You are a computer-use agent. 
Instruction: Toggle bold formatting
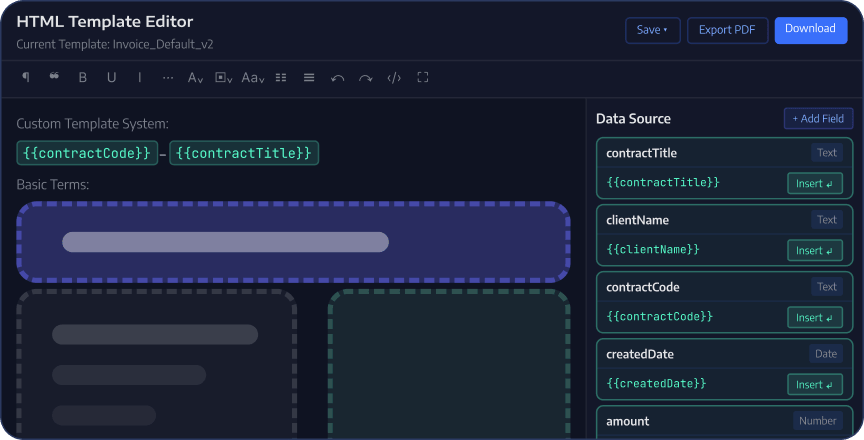click(83, 78)
